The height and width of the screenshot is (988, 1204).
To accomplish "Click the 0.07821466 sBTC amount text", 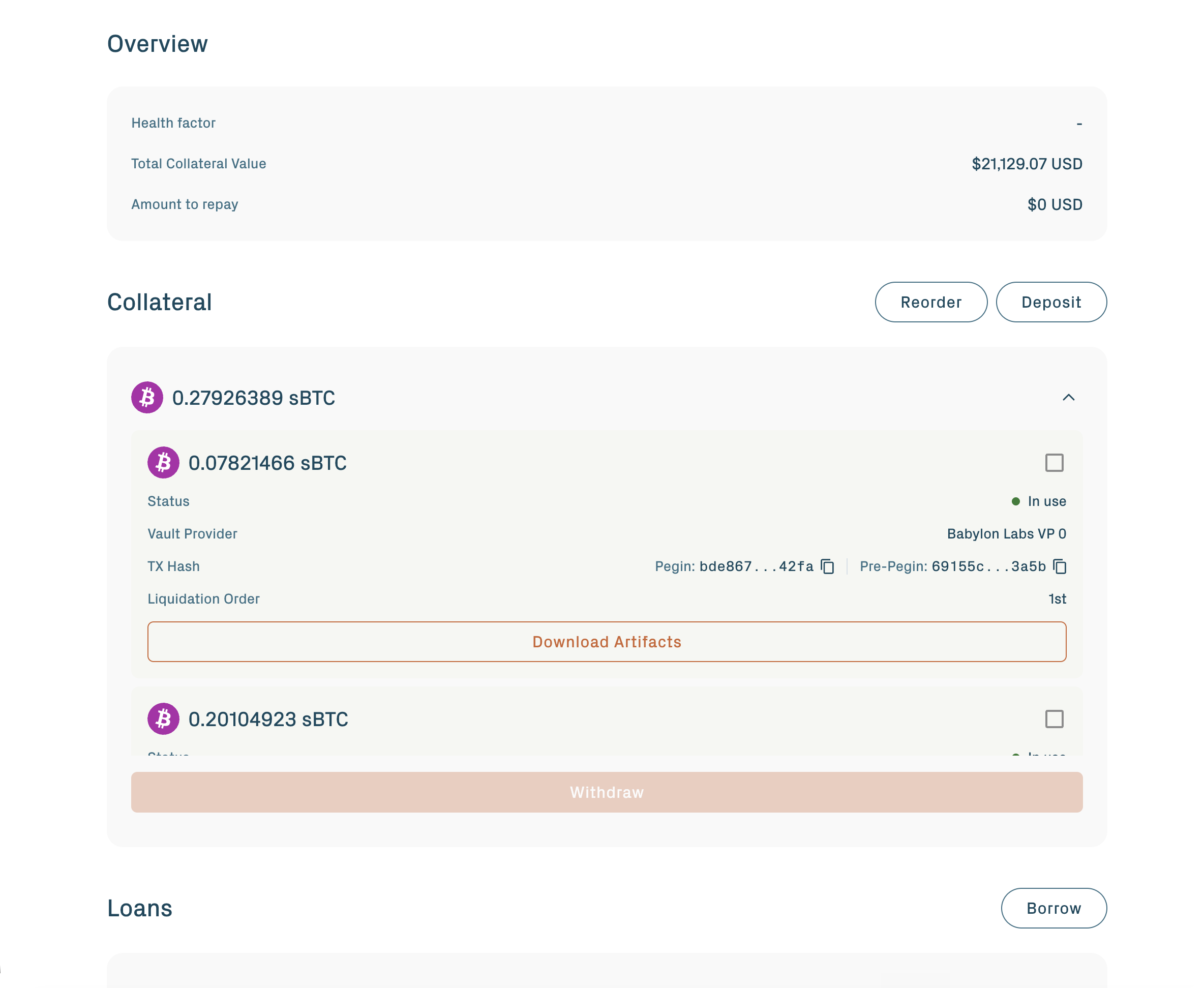I will coord(267,463).
